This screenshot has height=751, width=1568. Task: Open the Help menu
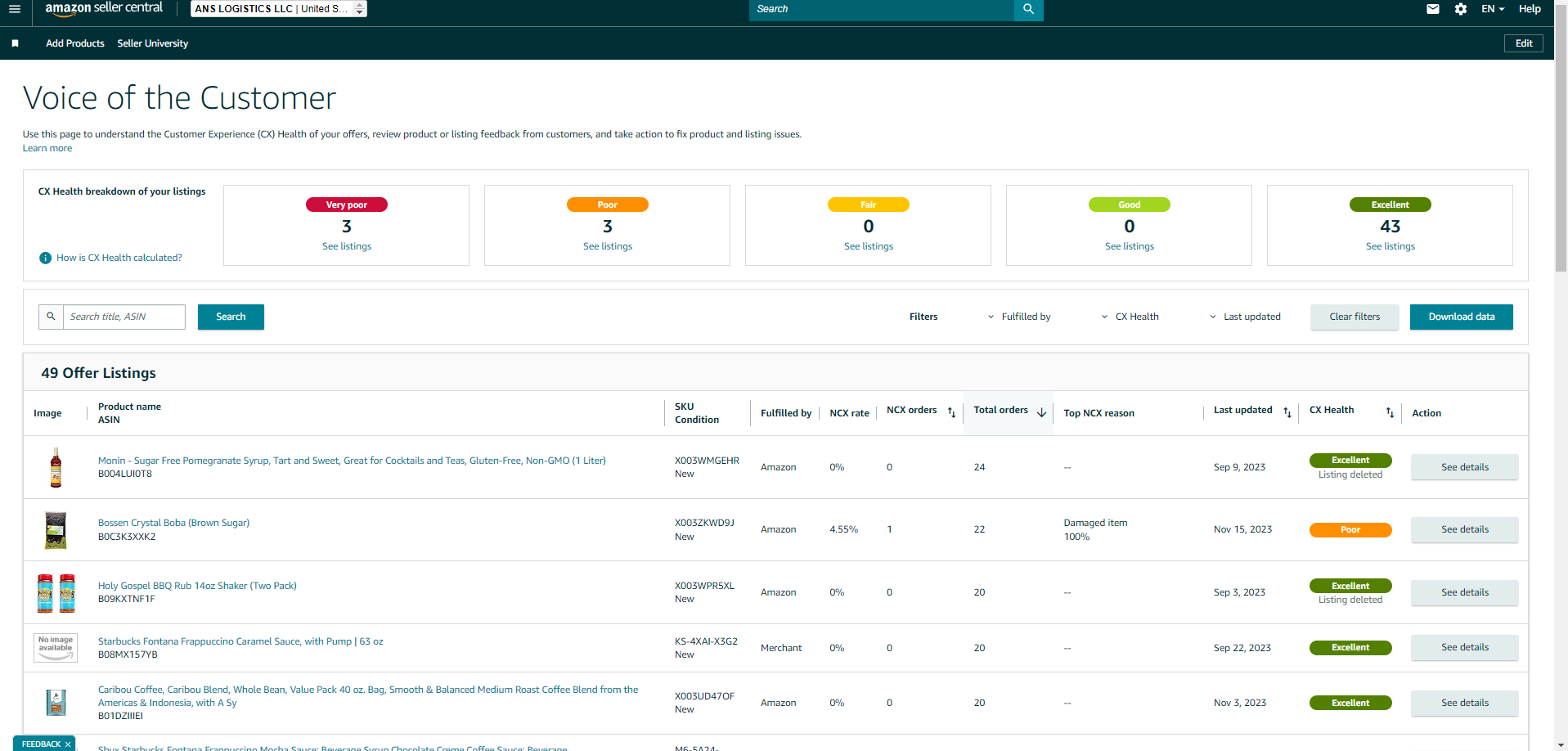pyautogui.click(x=1530, y=9)
